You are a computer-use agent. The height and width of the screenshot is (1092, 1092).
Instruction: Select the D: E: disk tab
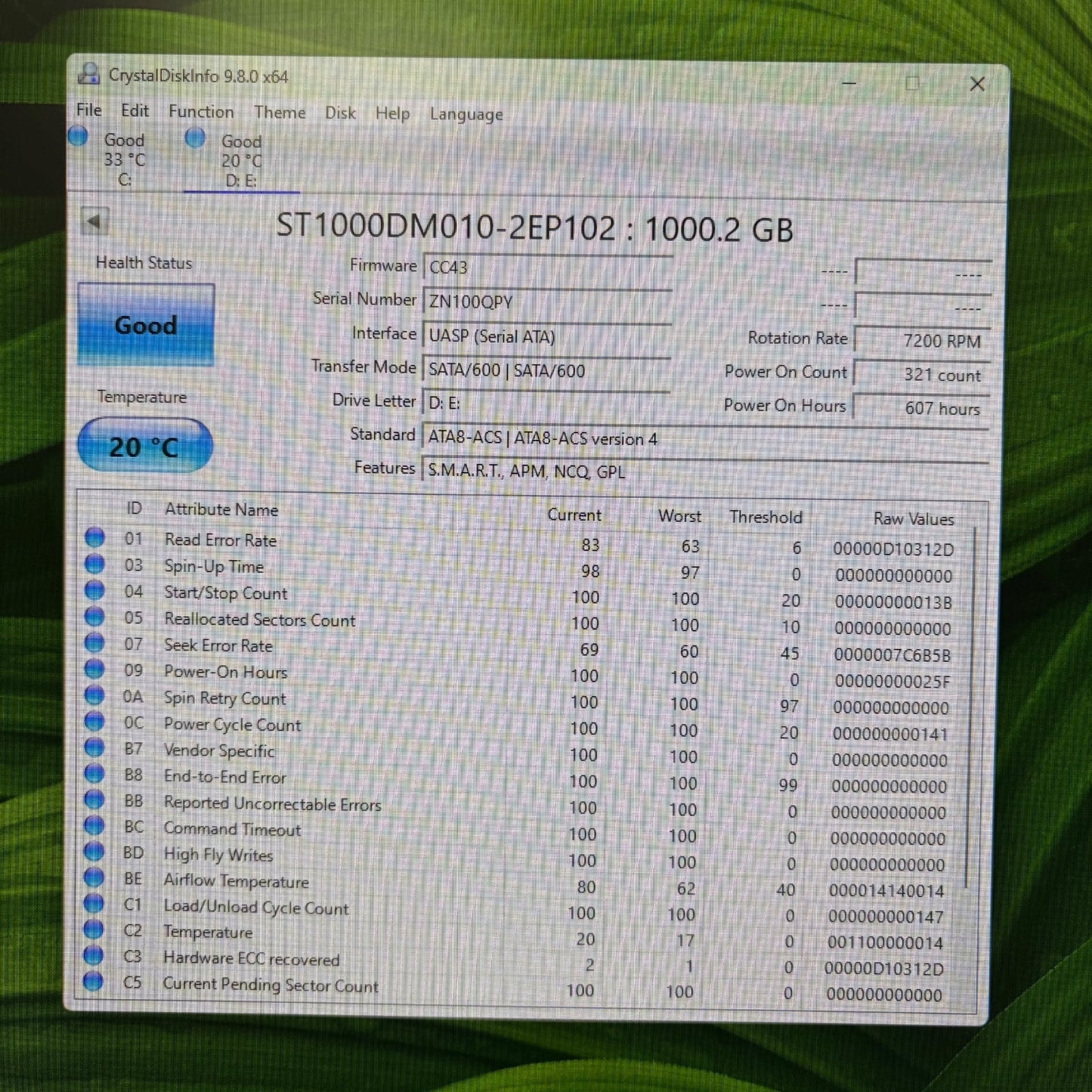coord(242,159)
